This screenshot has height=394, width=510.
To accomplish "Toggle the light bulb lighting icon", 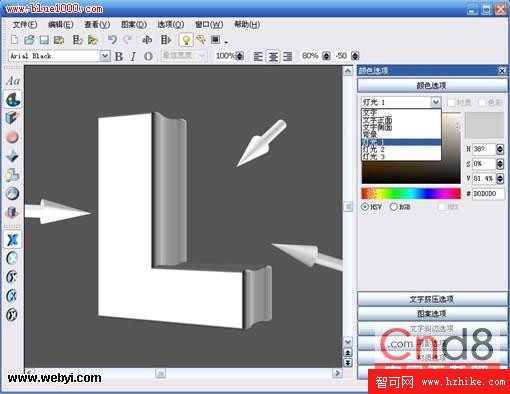I will [186, 40].
